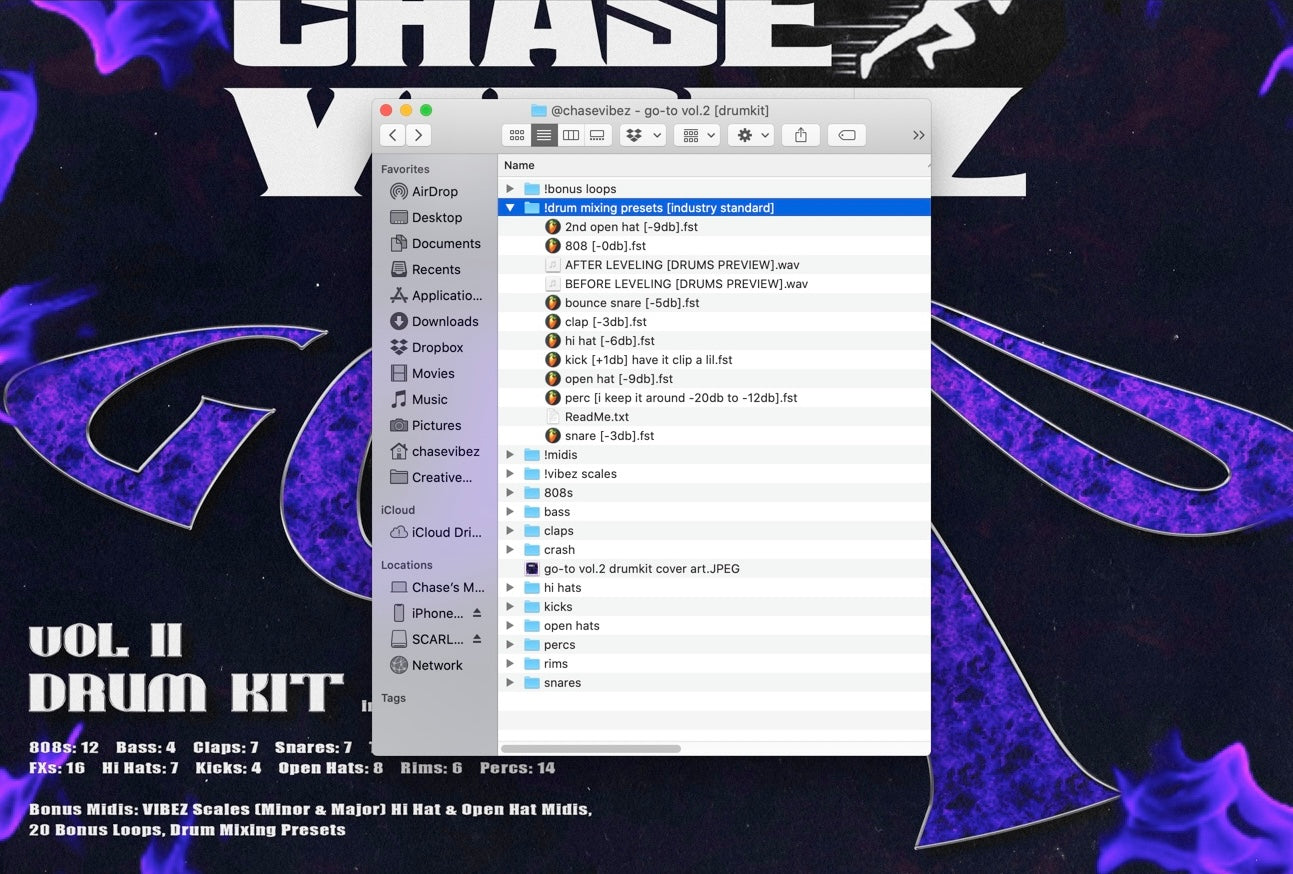The width and height of the screenshot is (1293, 874).
Task: Switch to icon view in toolbar
Action: click(x=517, y=135)
